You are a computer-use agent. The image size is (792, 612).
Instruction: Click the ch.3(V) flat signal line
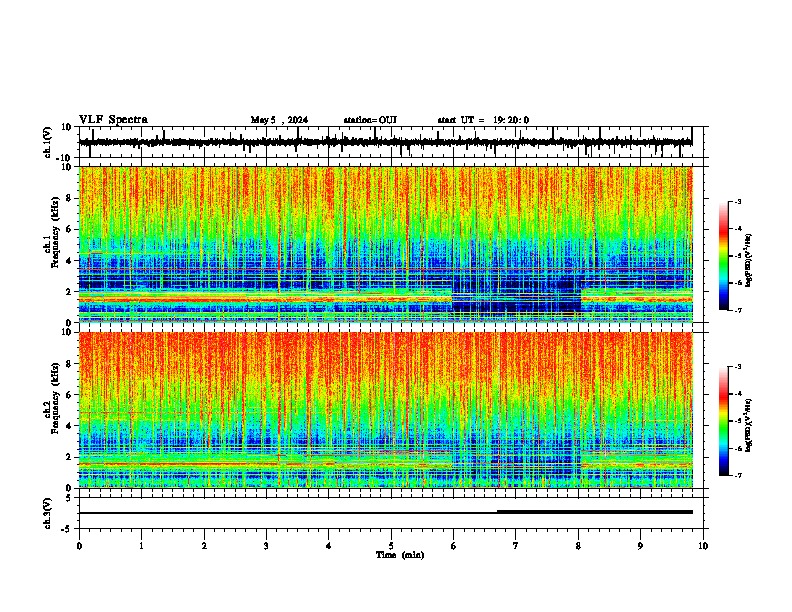(385, 512)
